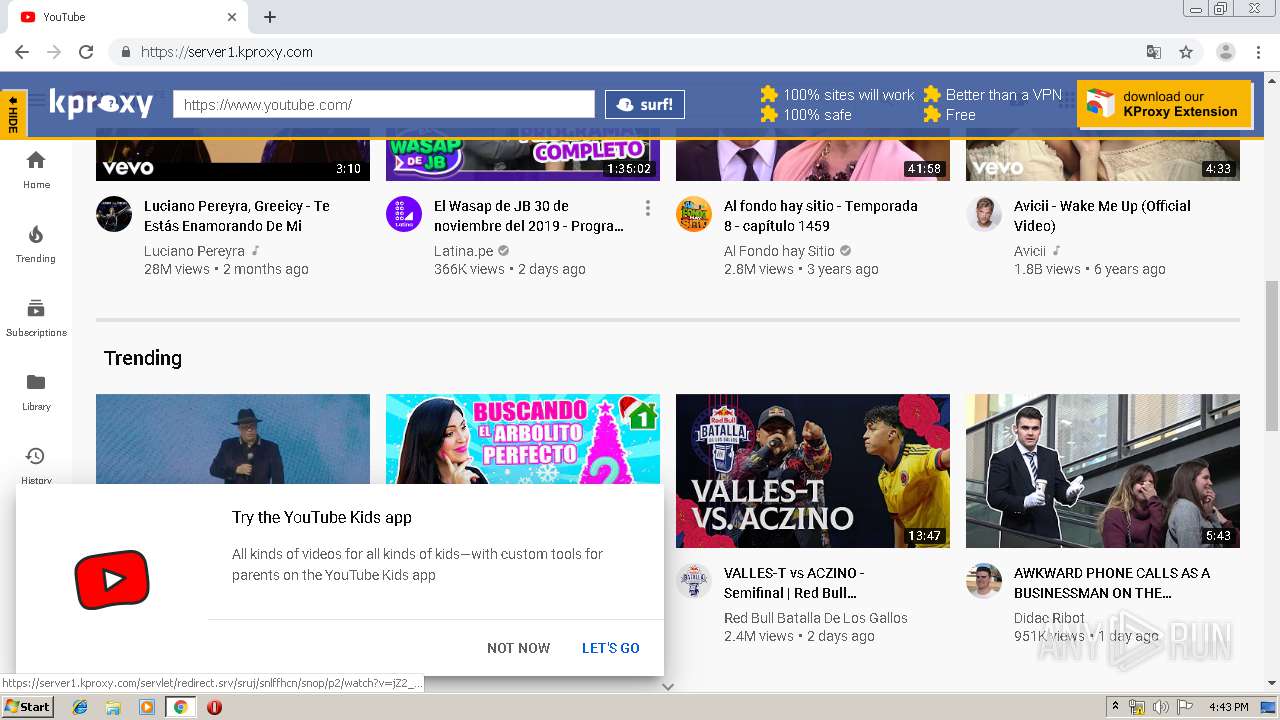Viewport: 1280px width, 720px height.
Task: Bookmark page with the star icon
Action: (1186, 52)
